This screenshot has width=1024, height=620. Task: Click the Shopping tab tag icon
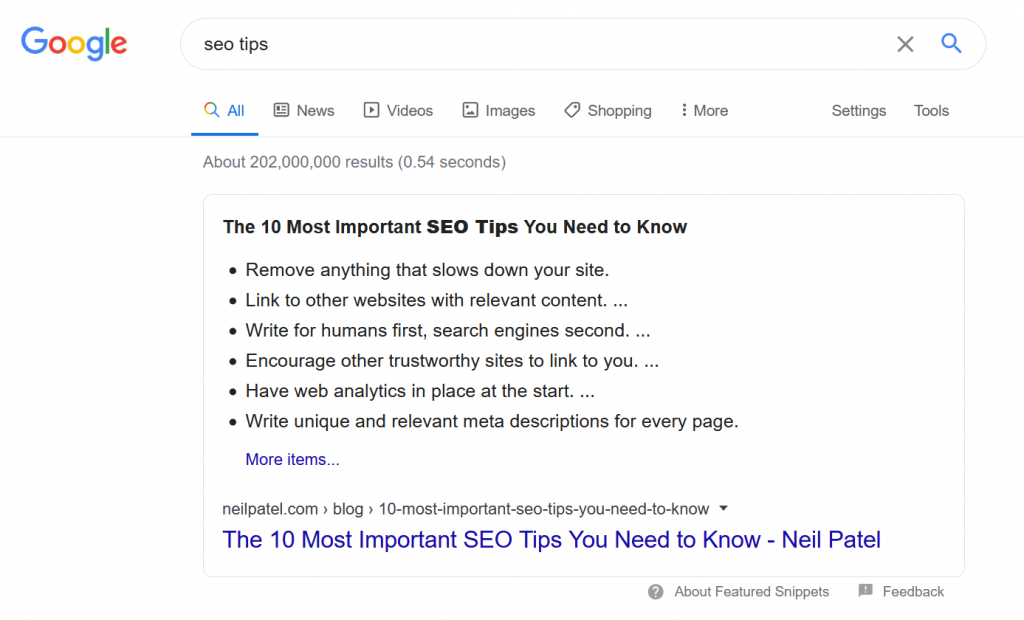(572, 110)
